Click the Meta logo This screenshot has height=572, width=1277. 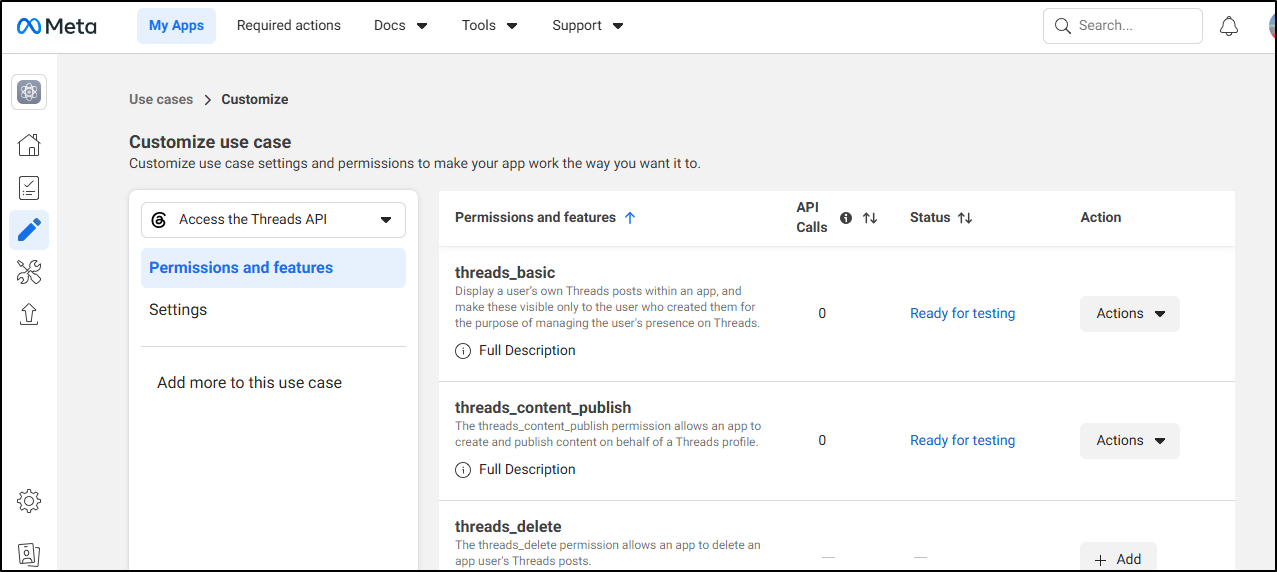tap(57, 26)
